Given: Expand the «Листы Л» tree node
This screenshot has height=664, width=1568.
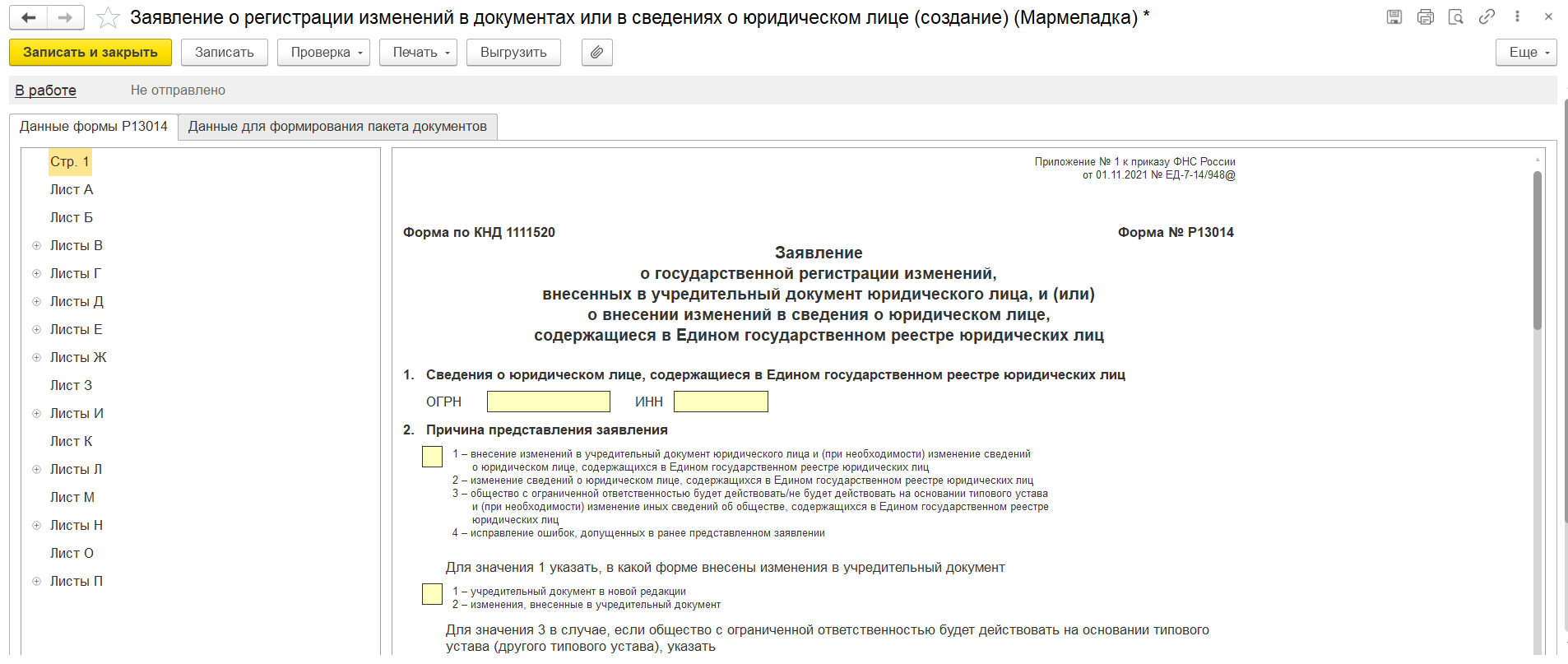Looking at the screenshot, I should [36, 470].
